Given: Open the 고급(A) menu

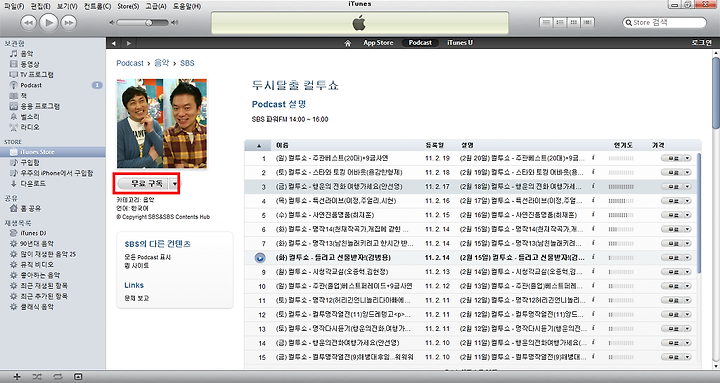Looking at the screenshot, I should click(x=156, y=6).
